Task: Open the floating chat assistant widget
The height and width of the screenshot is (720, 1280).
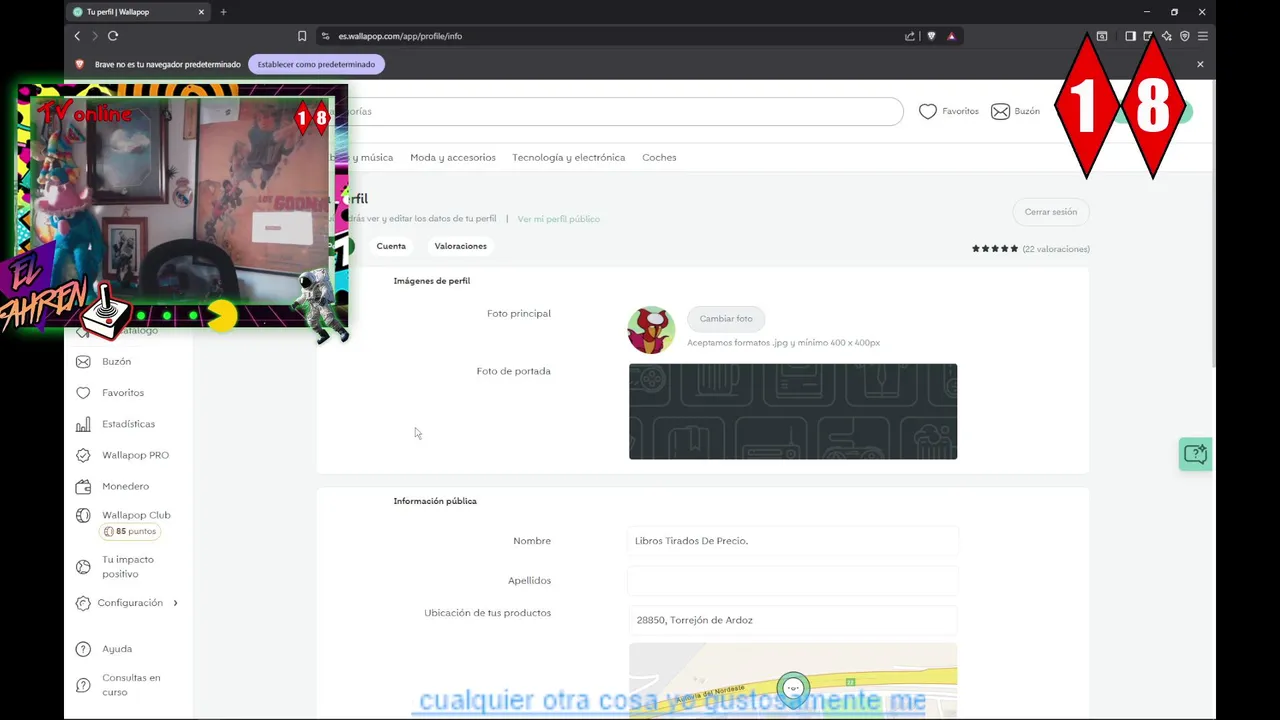Action: [x=1195, y=454]
